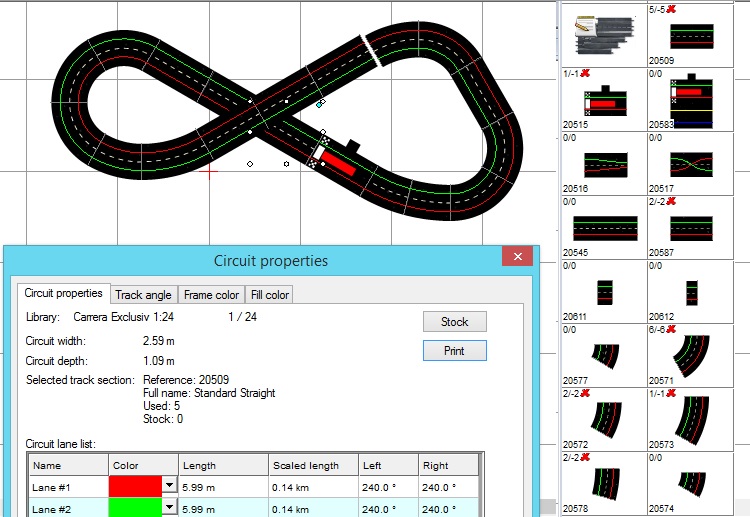Image resolution: width=750 pixels, height=517 pixels.
Task: Pick the start line track piece 20515
Action: point(604,100)
